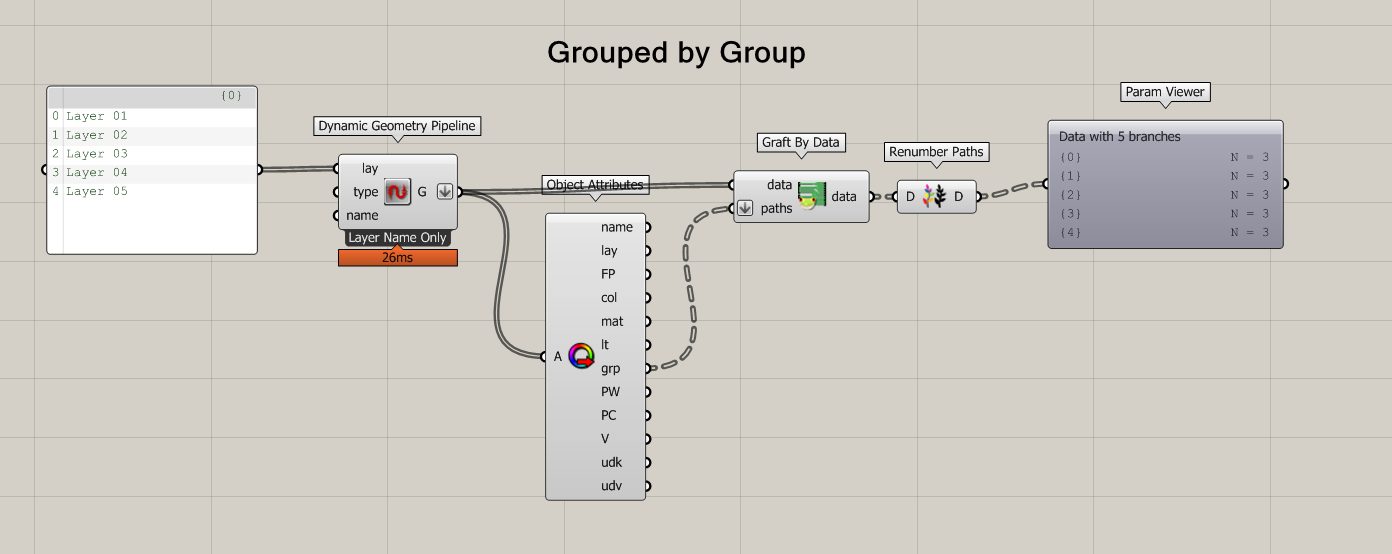Select Layer 01 row in panel
1392x554 pixels.
[153, 116]
